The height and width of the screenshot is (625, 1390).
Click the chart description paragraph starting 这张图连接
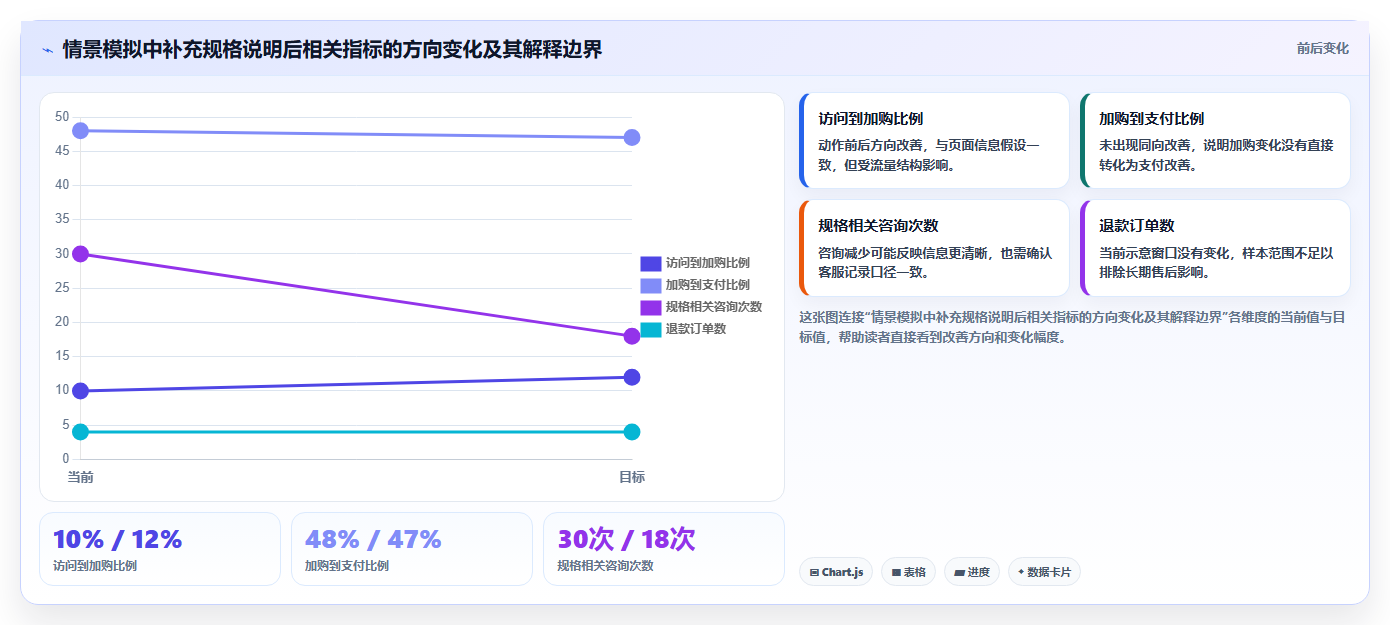point(1074,327)
